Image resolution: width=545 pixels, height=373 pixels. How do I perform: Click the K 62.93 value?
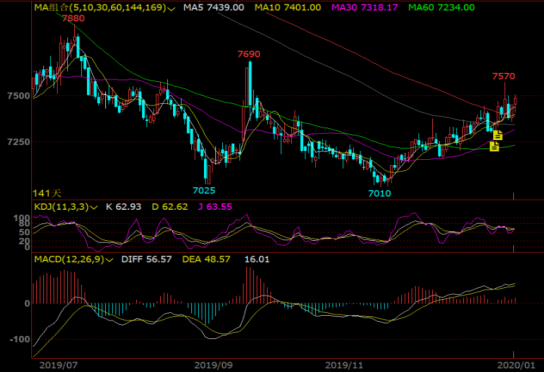pos(123,207)
